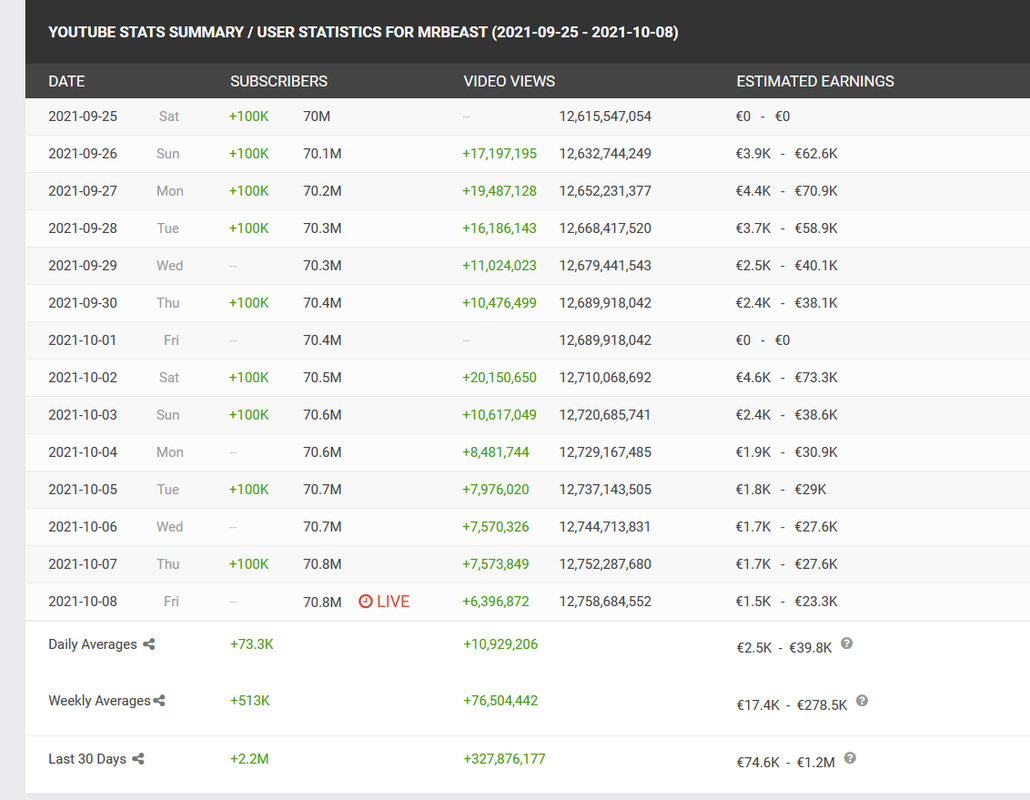Click the VIDEO VIEWS column header
The width and height of the screenshot is (1030, 800).
click(509, 81)
